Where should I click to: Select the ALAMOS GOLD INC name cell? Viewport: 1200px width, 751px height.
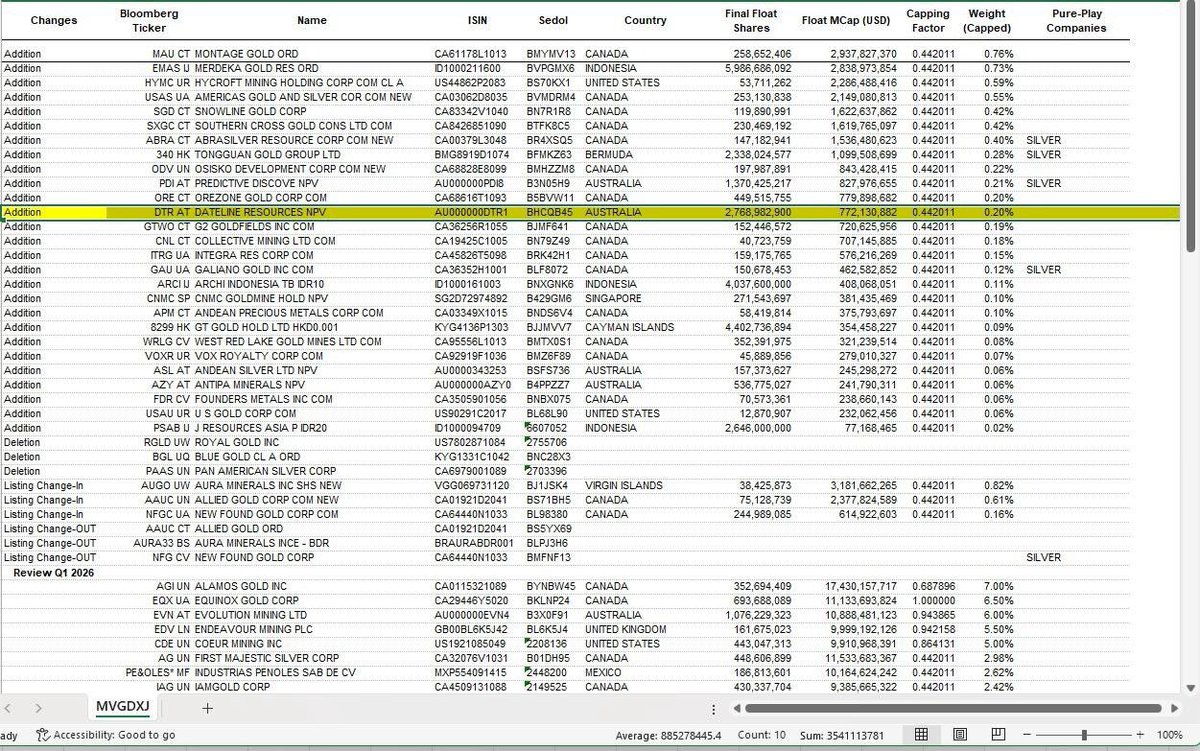point(240,586)
